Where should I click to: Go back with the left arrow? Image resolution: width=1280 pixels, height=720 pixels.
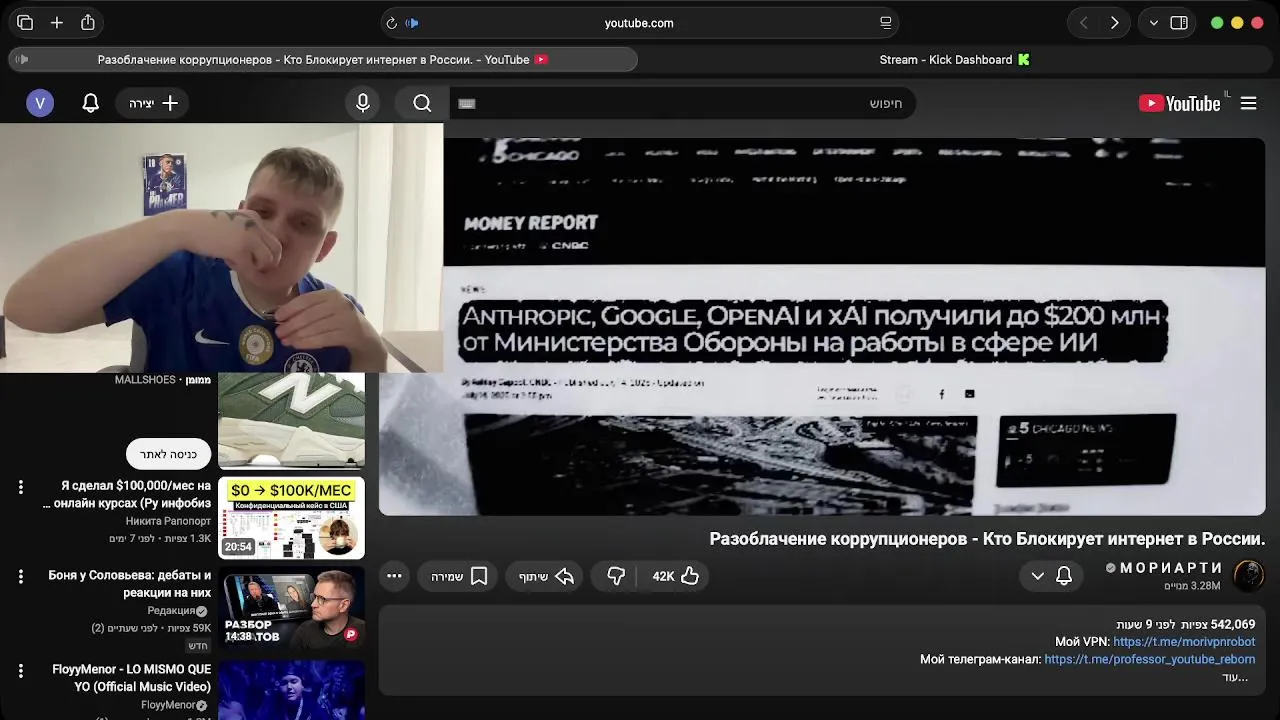pyautogui.click(x=1084, y=23)
